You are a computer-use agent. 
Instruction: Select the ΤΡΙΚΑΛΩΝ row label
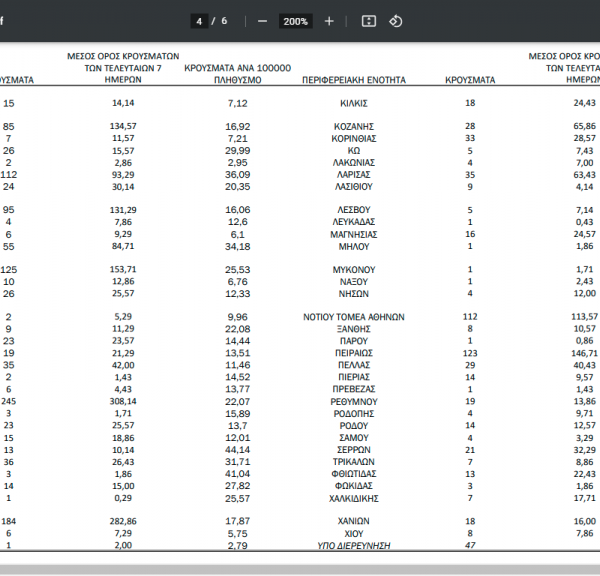coord(354,462)
